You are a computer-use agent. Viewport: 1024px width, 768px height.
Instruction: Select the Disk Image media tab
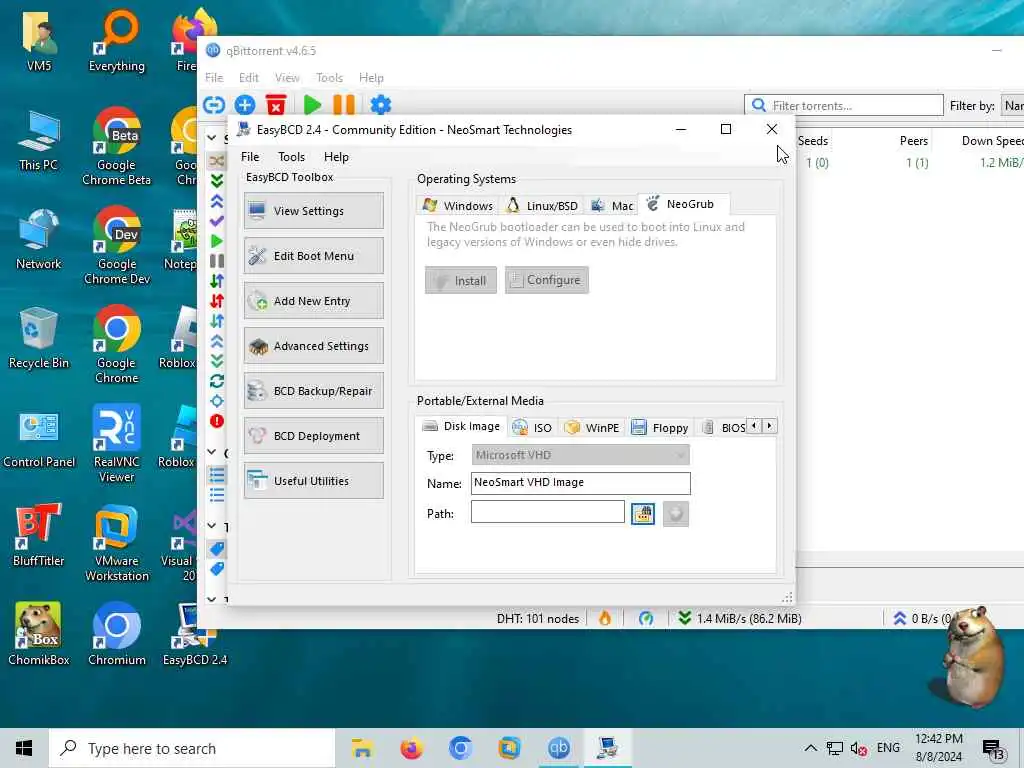[x=461, y=426]
